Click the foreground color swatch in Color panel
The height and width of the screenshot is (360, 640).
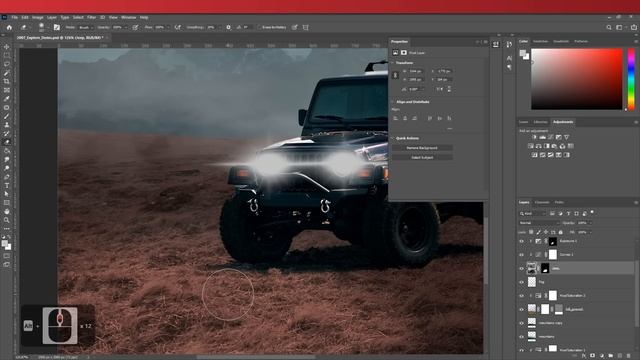point(523,53)
